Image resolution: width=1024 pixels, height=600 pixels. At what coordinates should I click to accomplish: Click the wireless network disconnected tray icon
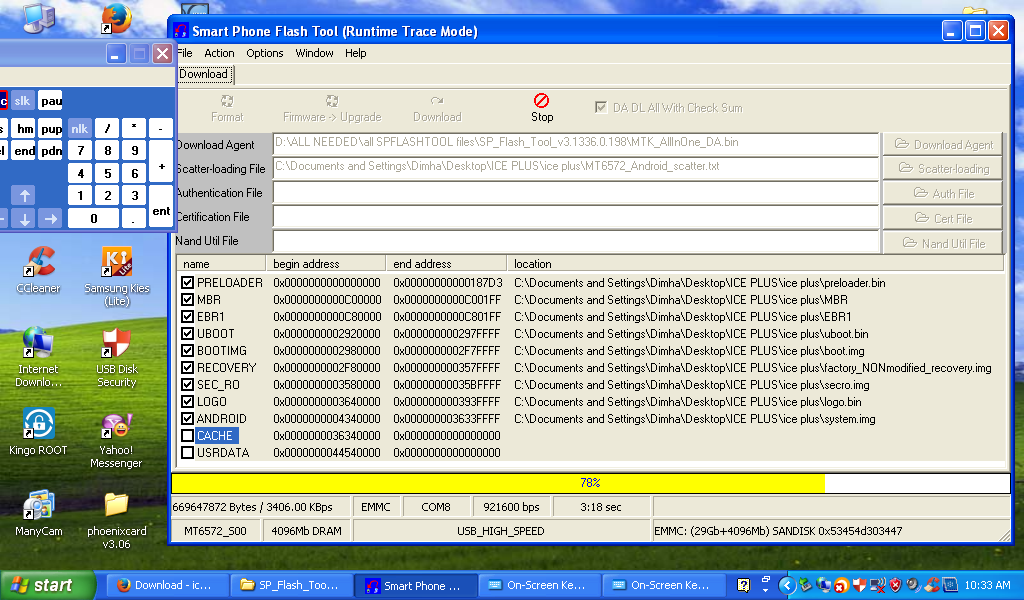878,586
